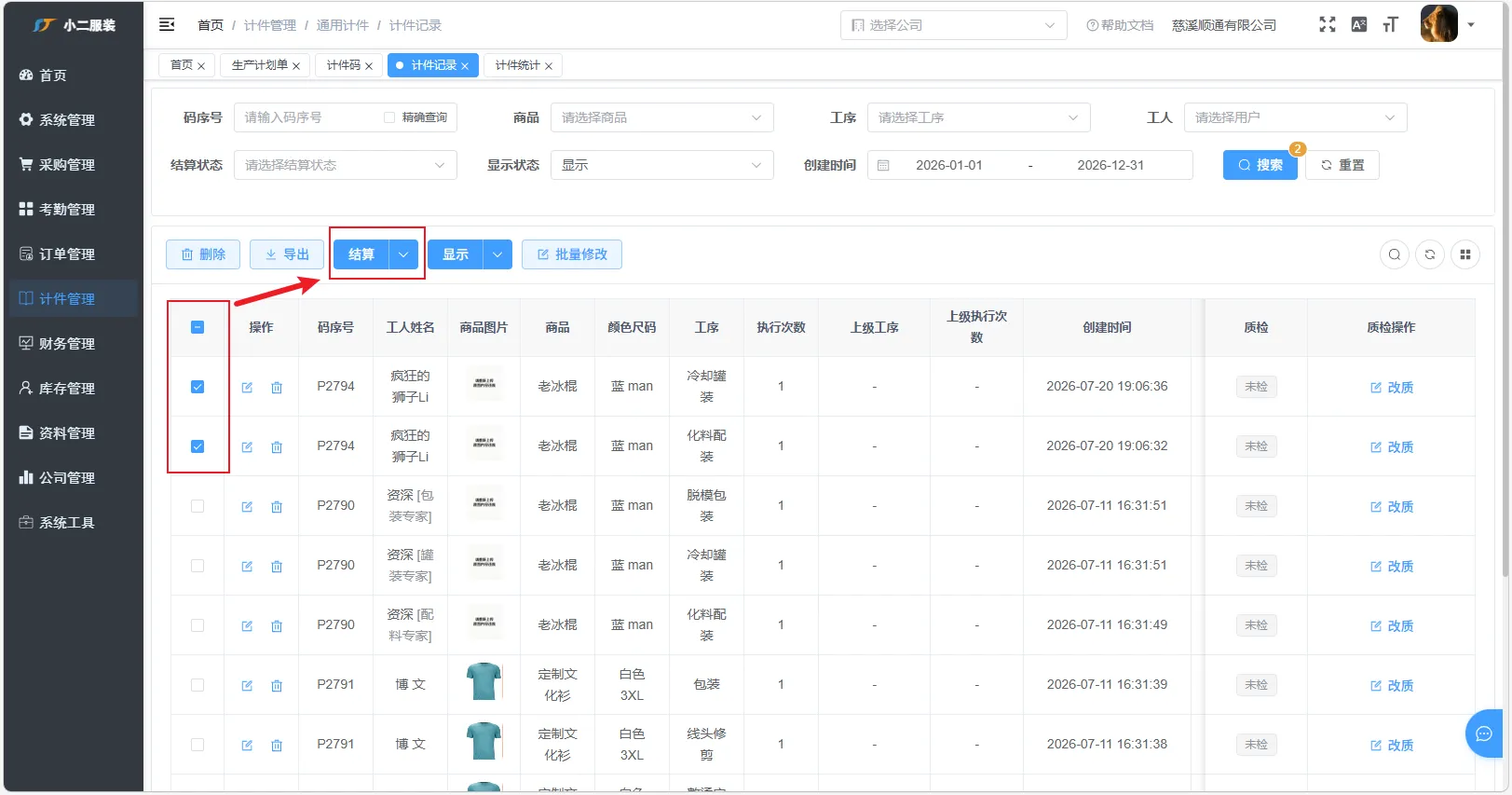1512x795 pixels.
Task: Delete the first P2794 冷却罐装 row
Action: [277, 388]
